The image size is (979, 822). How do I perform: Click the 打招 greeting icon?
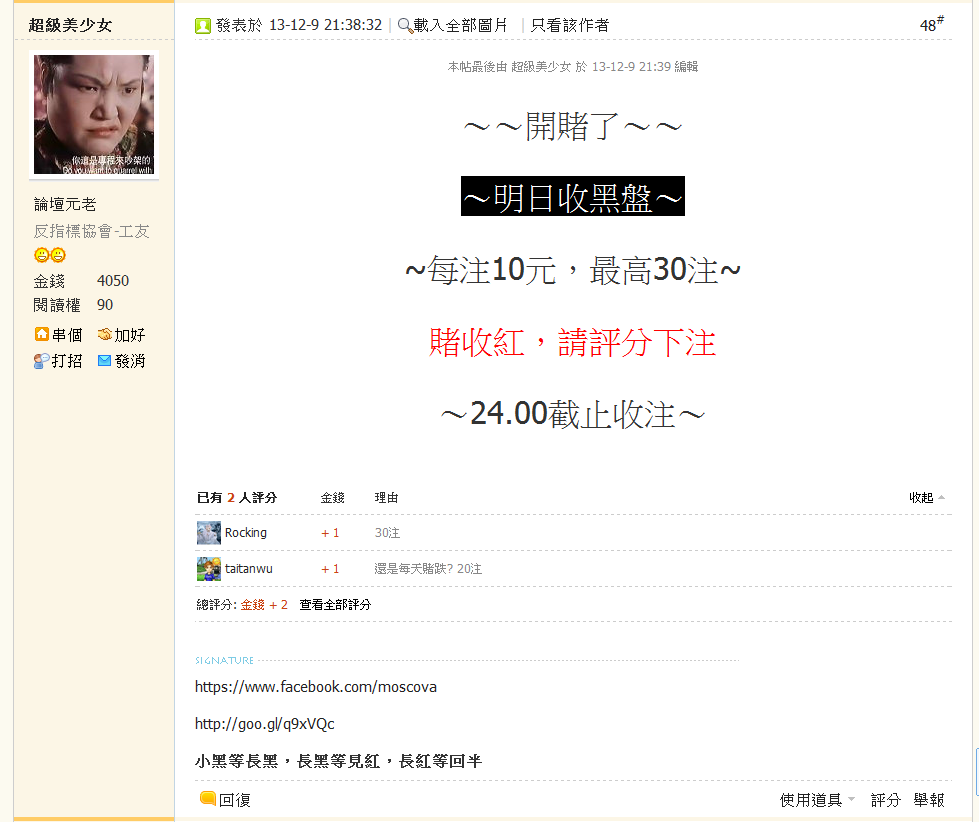[x=41, y=361]
